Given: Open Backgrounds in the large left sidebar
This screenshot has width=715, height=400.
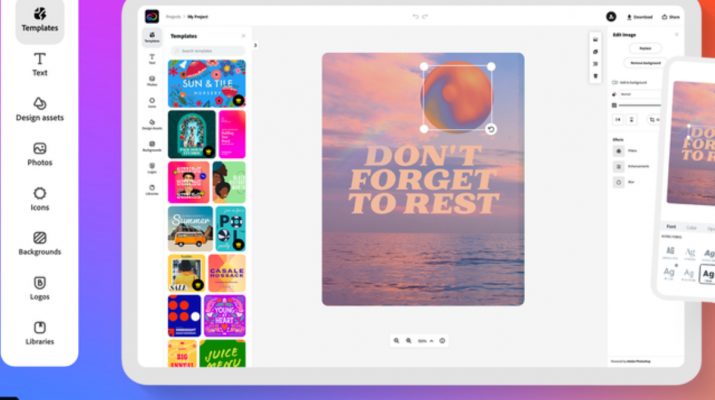Looking at the screenshot, I should [40, 244].
